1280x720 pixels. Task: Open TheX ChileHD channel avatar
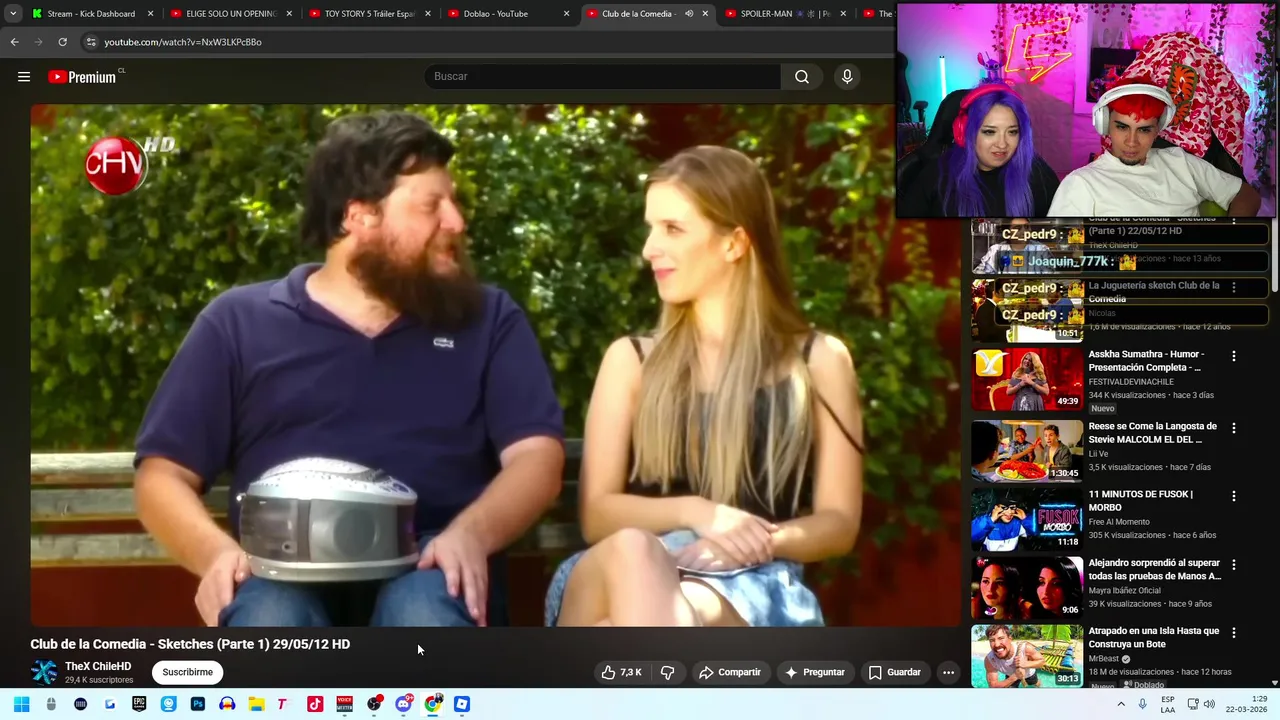[44, 672]
